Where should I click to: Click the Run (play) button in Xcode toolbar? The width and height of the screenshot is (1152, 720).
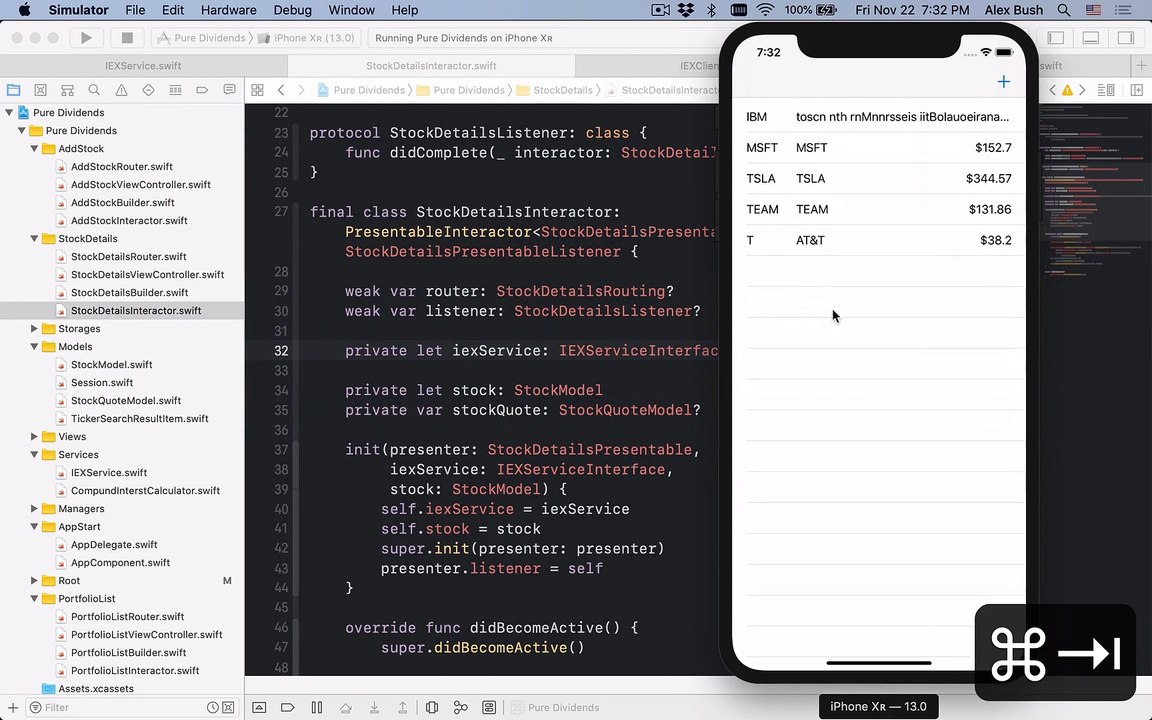86,37
